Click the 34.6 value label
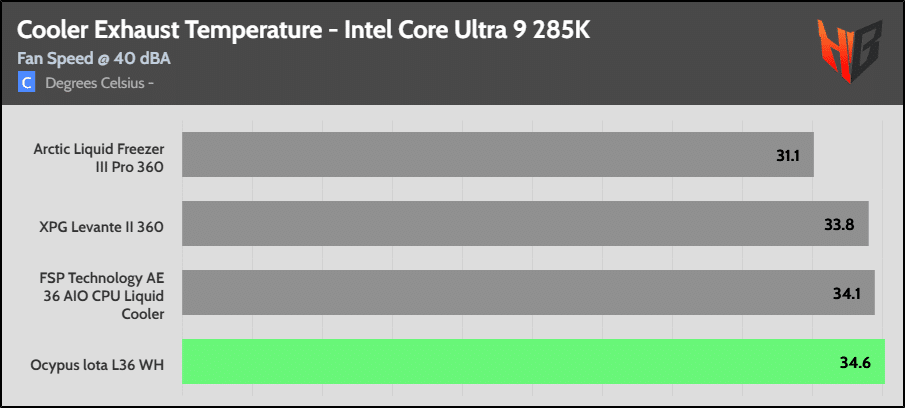This screenshot has height=408, width=905. 855,362
